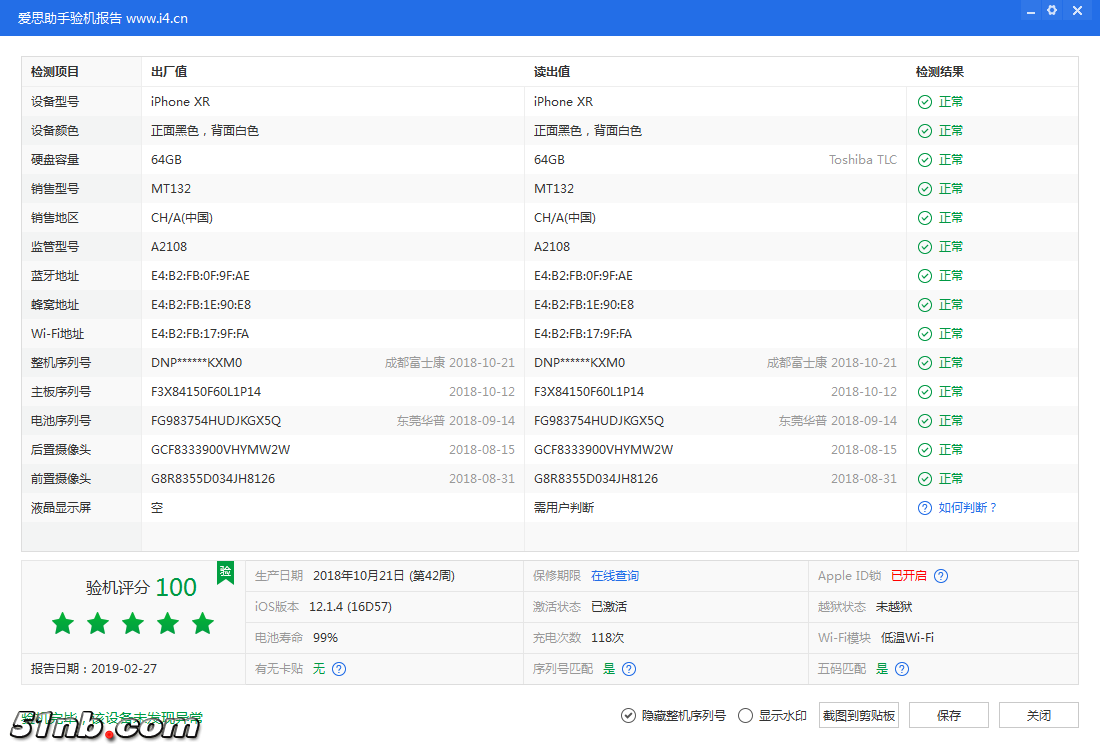Click the question mark icon next to 如何判断
Screen dimensions: 1100x749
pos(924,507)
